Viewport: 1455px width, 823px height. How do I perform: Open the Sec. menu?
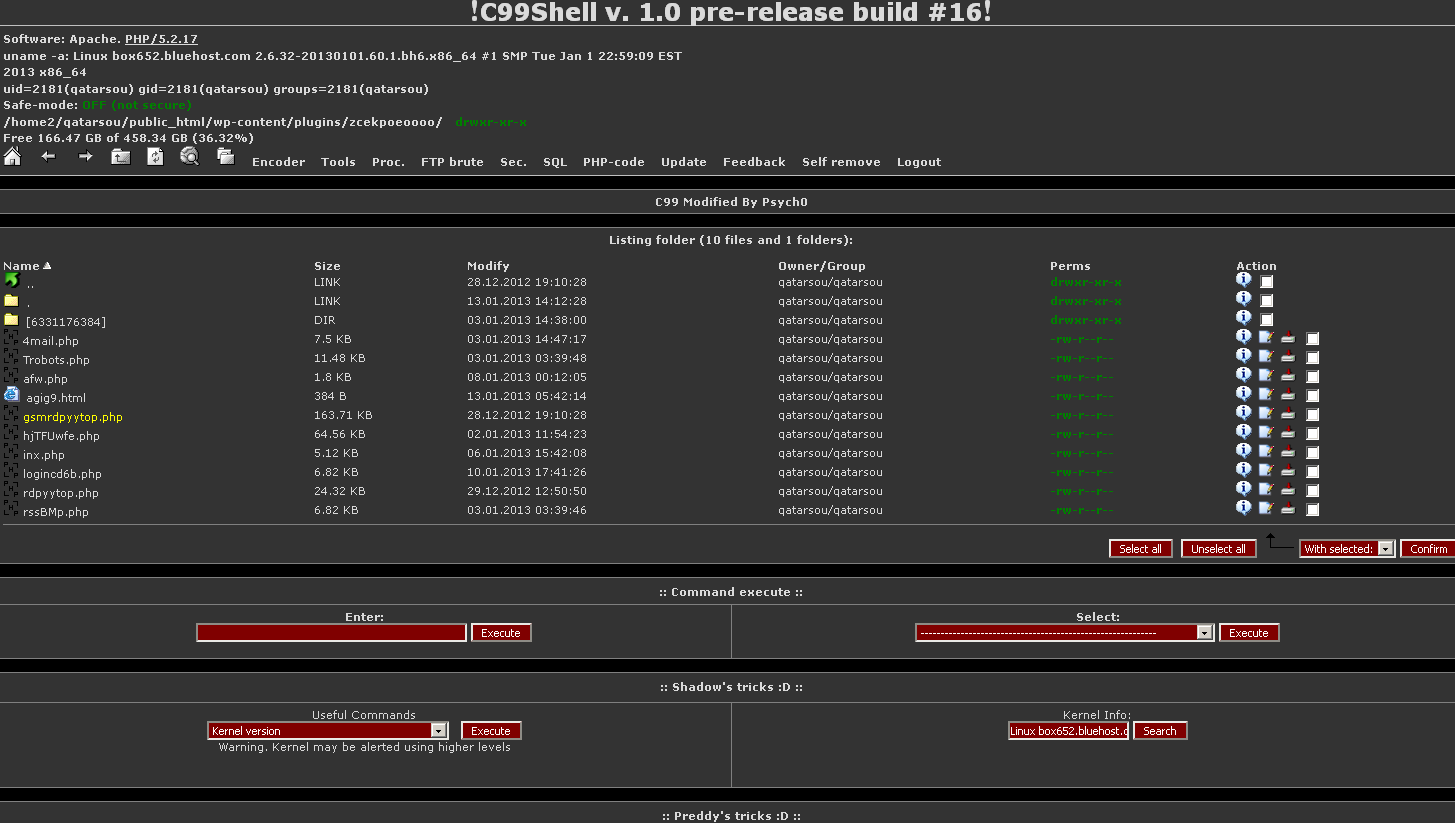click(x=514, y=162)
